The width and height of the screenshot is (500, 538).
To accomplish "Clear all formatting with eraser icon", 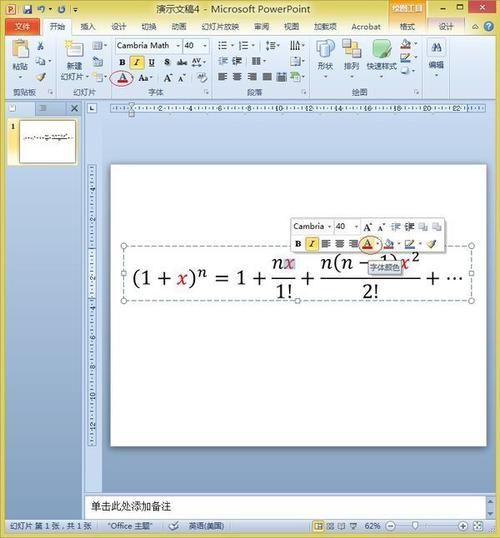I will click(x=202, y=78).
